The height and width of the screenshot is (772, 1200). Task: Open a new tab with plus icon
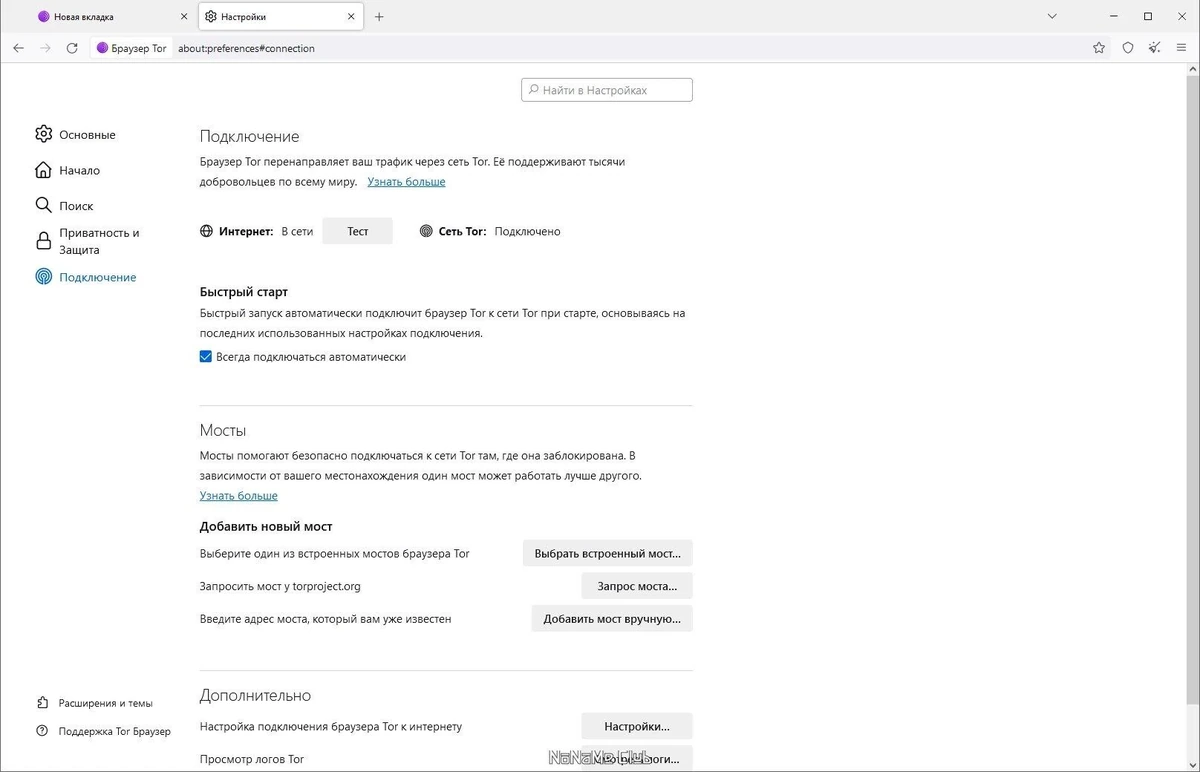[379, 17]
